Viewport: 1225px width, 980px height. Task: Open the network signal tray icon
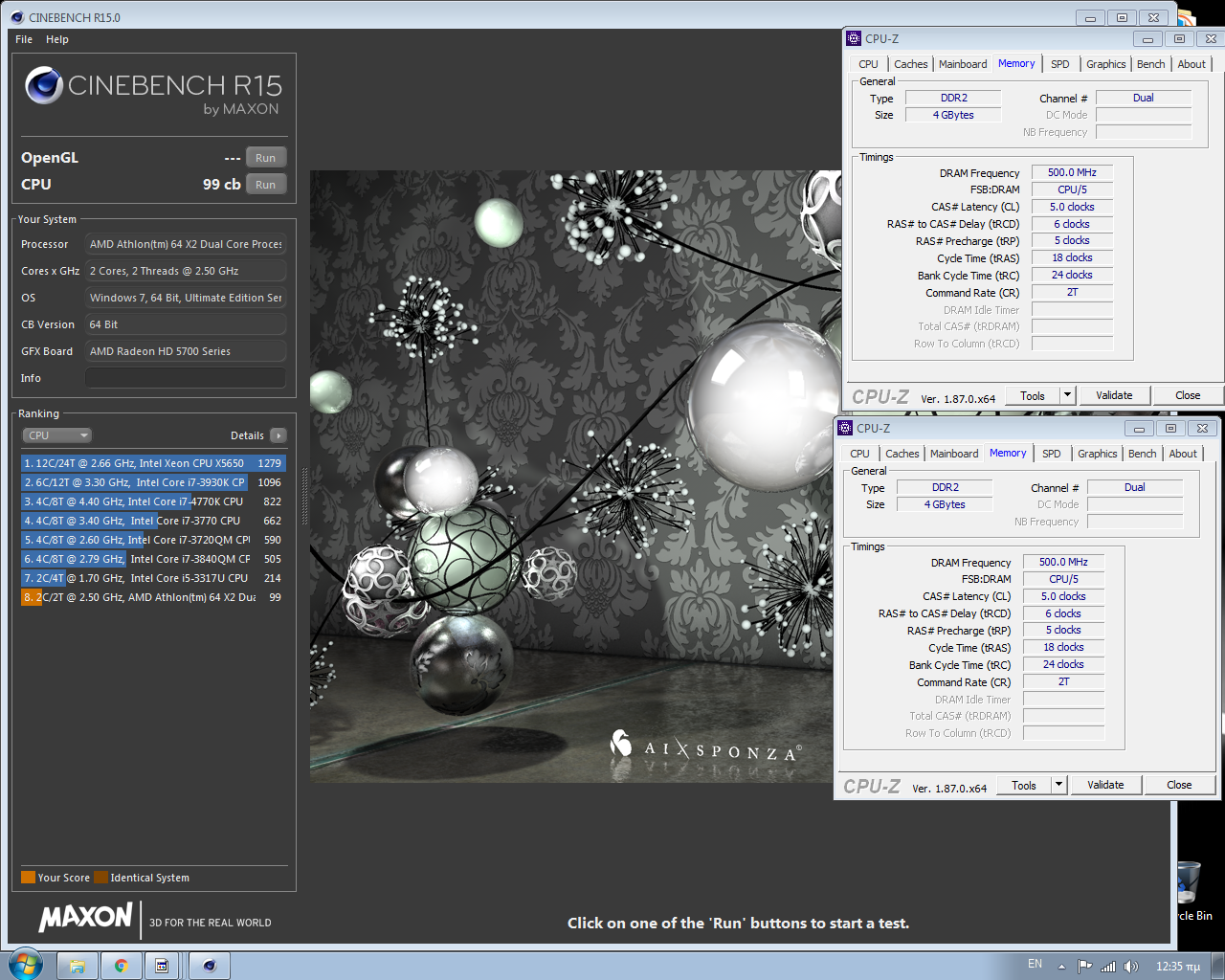click(x=1108, y=967)
